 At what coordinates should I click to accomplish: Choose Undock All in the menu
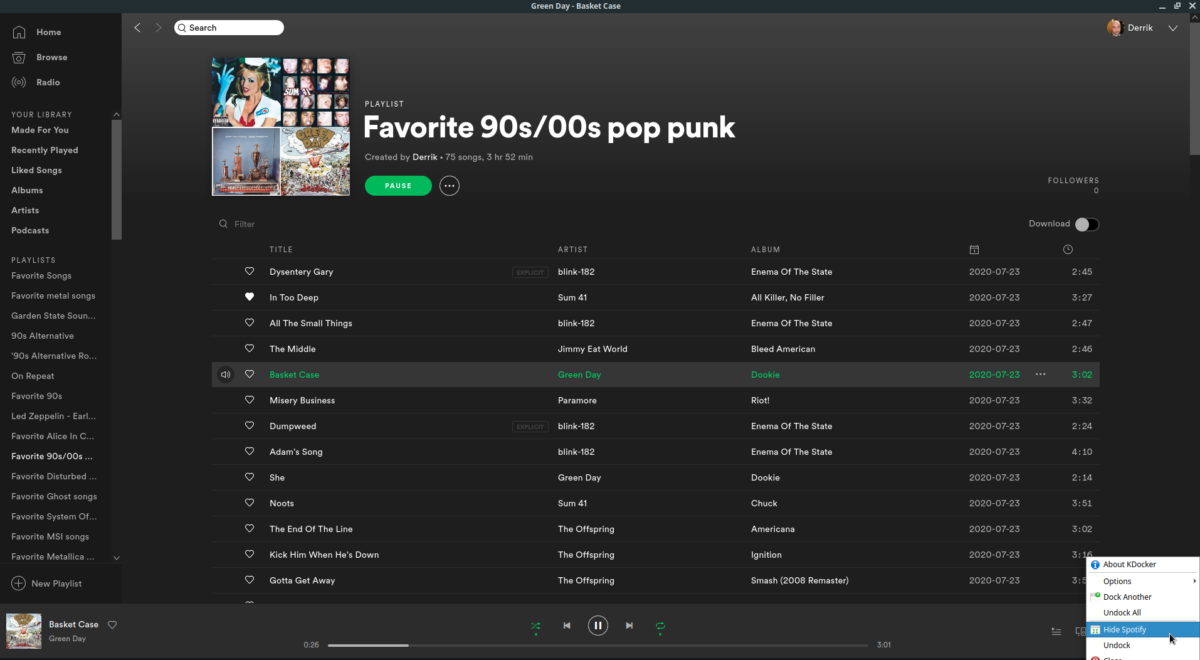1143,613
